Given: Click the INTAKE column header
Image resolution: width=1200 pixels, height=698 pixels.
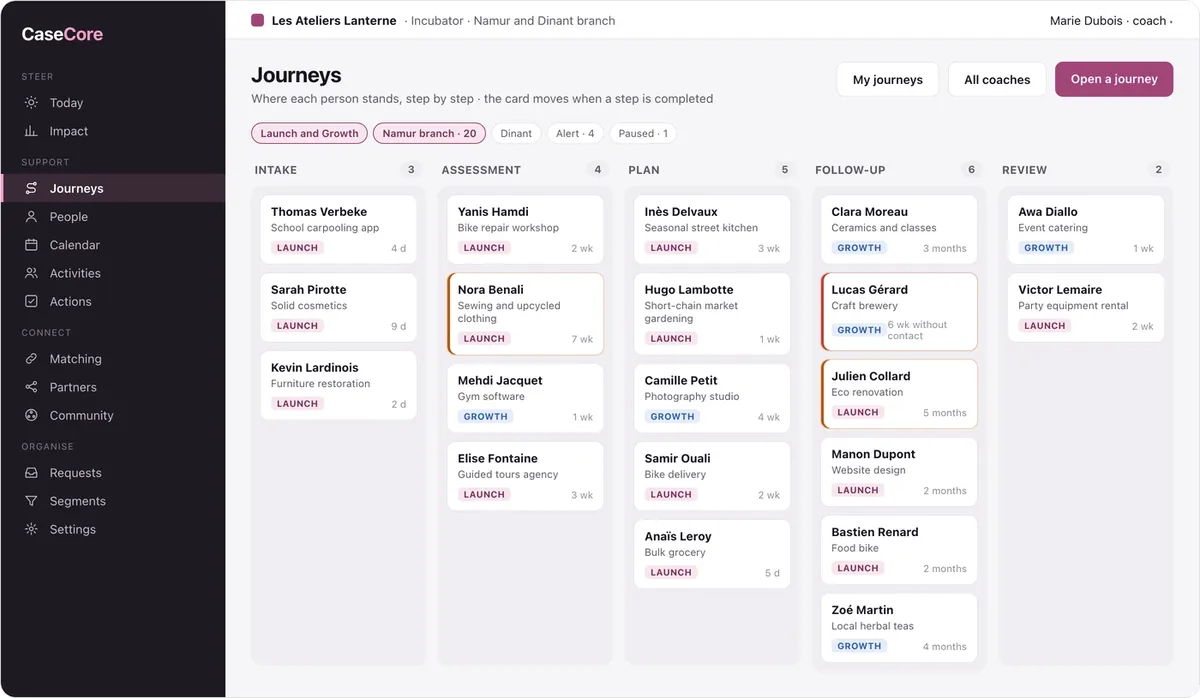Looking at the screenshot, I should (x=276, y=170).
